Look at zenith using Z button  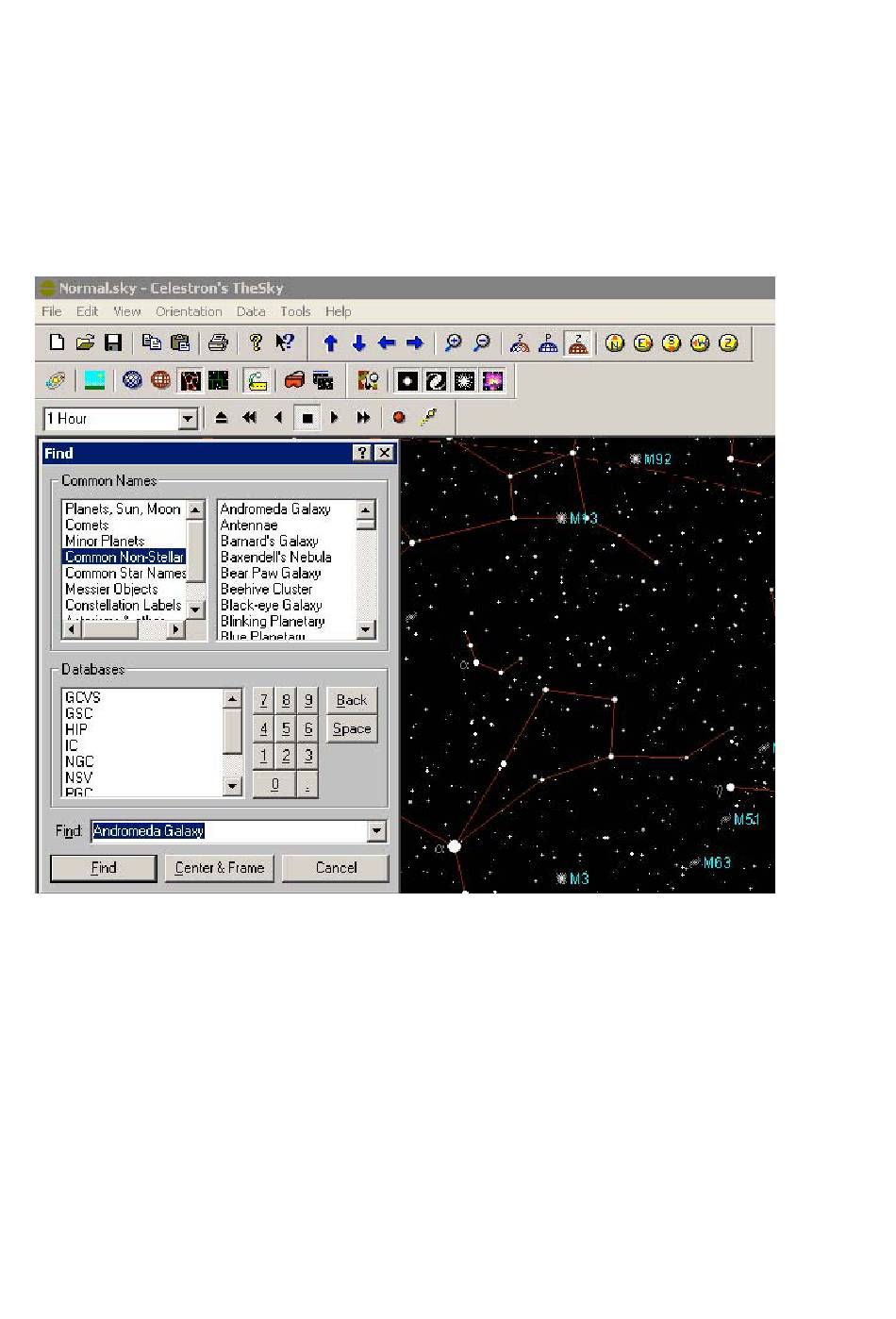tap(727, 342)
